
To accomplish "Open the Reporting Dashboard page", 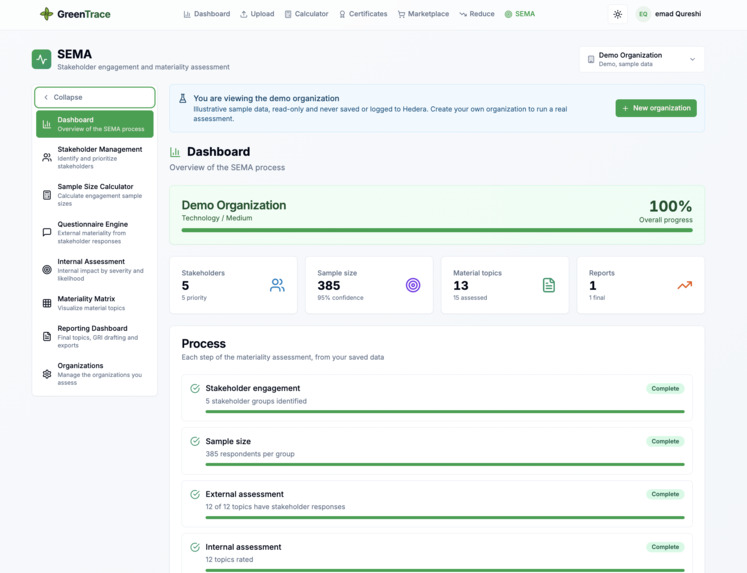I will (x=95, y=336).
